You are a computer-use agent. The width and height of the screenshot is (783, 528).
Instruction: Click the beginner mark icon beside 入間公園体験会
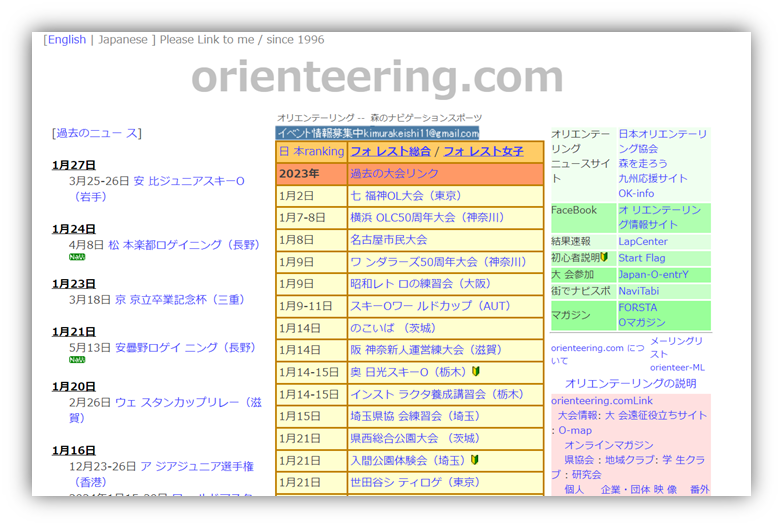[x=475, y=460]
